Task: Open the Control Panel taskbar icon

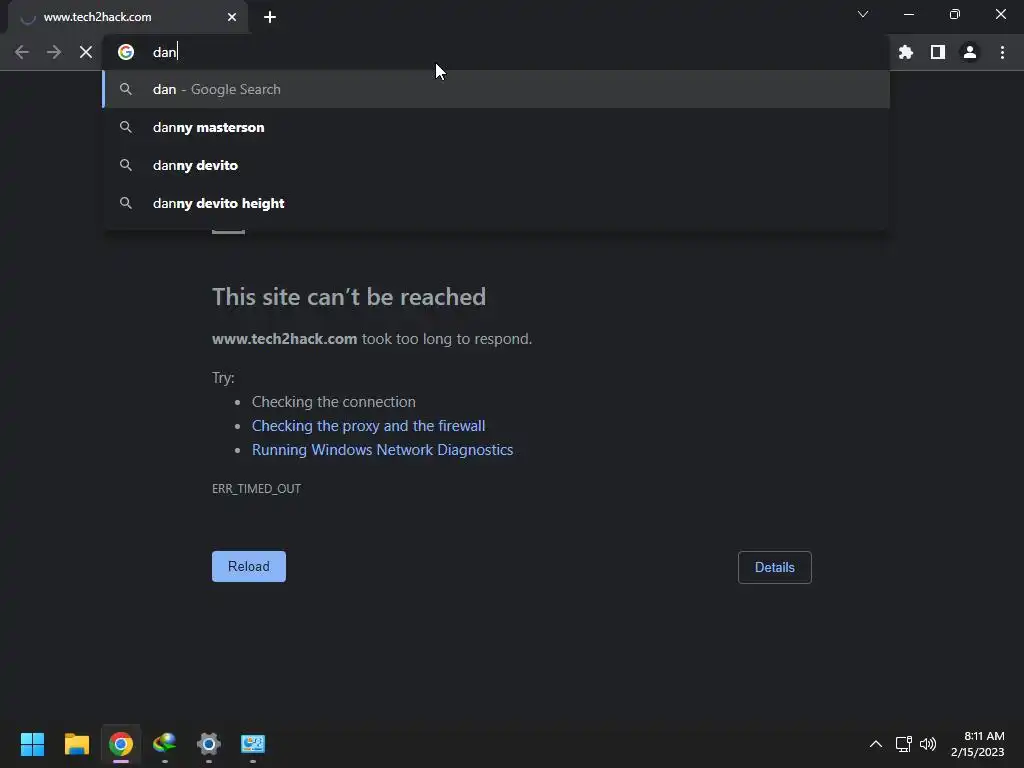Action: 253,744
